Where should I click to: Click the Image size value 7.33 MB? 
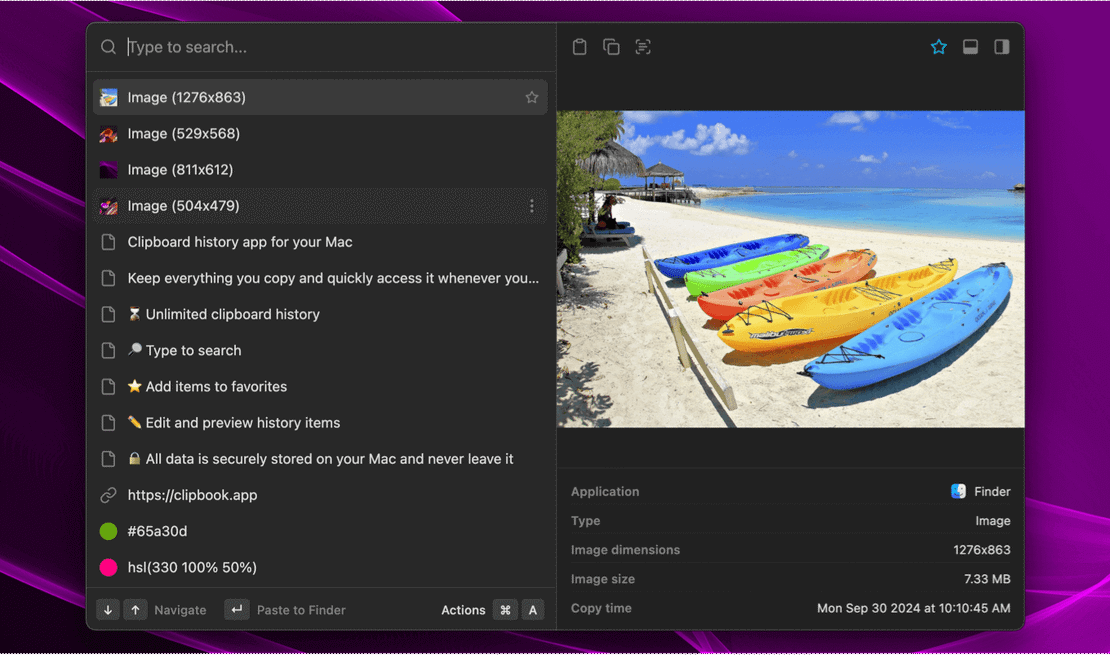[x=987, y=579]
